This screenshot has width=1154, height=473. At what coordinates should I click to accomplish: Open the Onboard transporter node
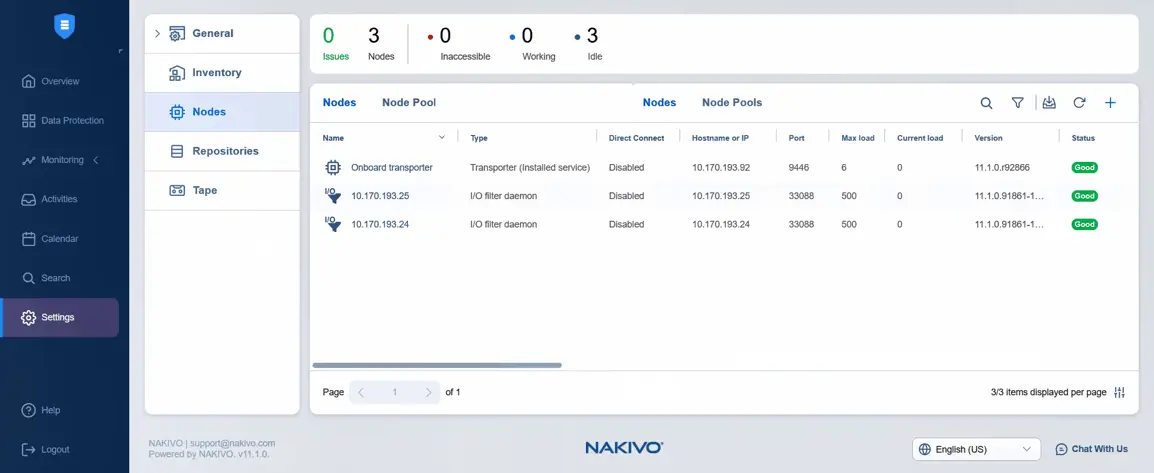point(392,168)
